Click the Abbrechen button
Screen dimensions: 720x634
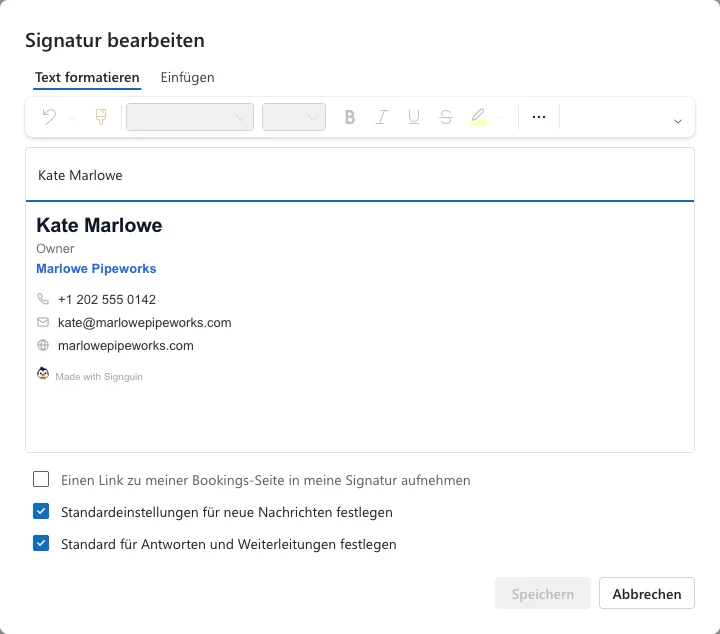pyautogui.click(x=647, y=593)
